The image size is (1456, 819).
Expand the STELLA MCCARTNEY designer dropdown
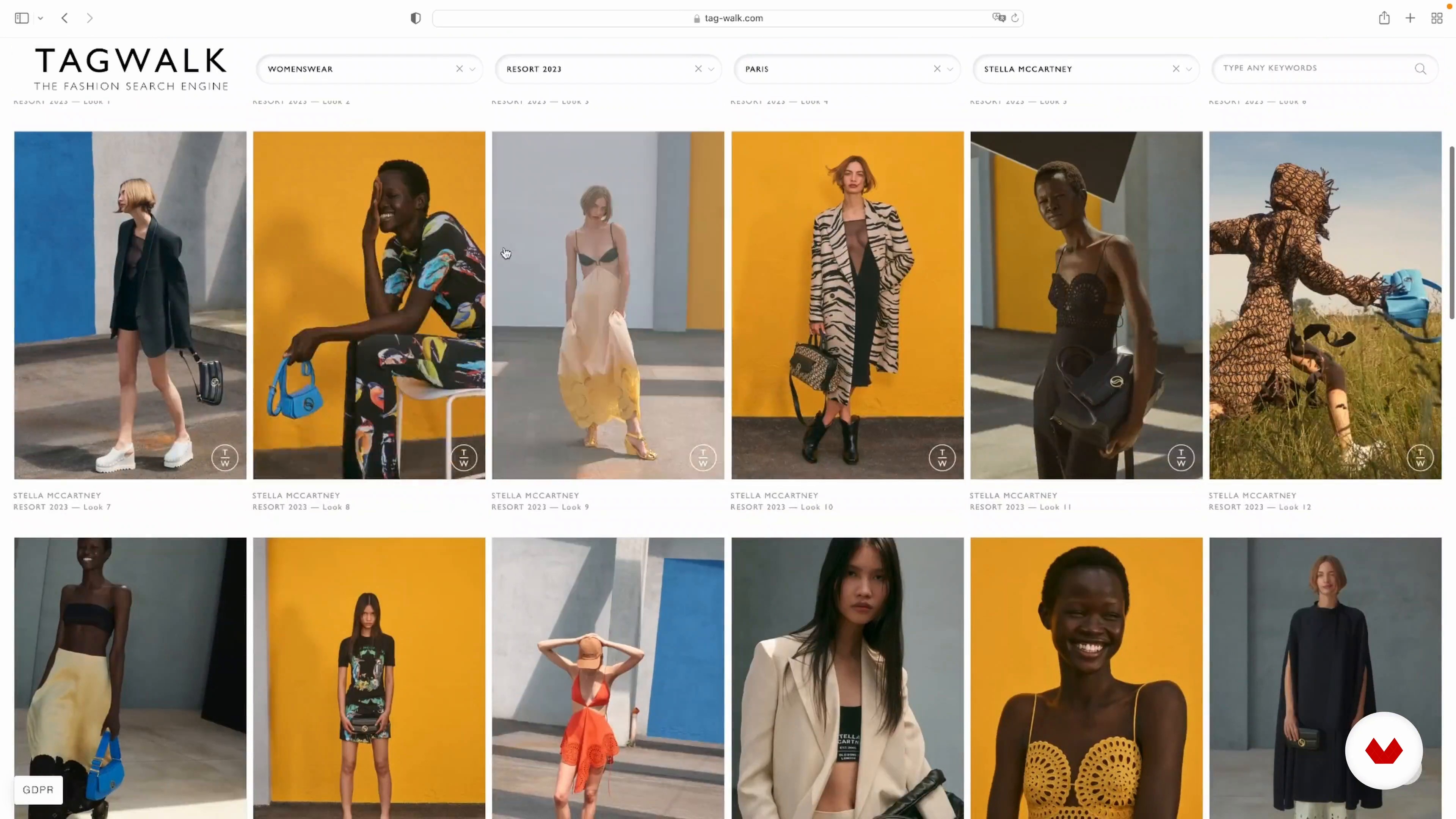point(1189,69)
